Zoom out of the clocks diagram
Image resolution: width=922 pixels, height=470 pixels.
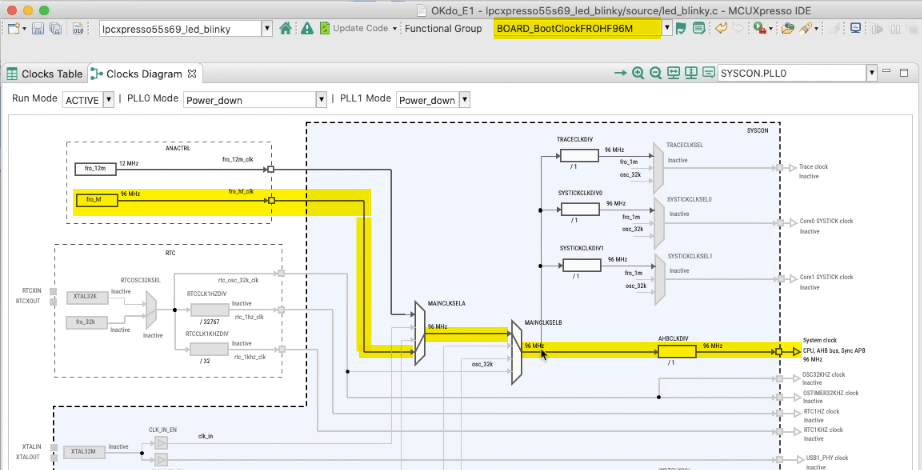[x=656, y=73]
